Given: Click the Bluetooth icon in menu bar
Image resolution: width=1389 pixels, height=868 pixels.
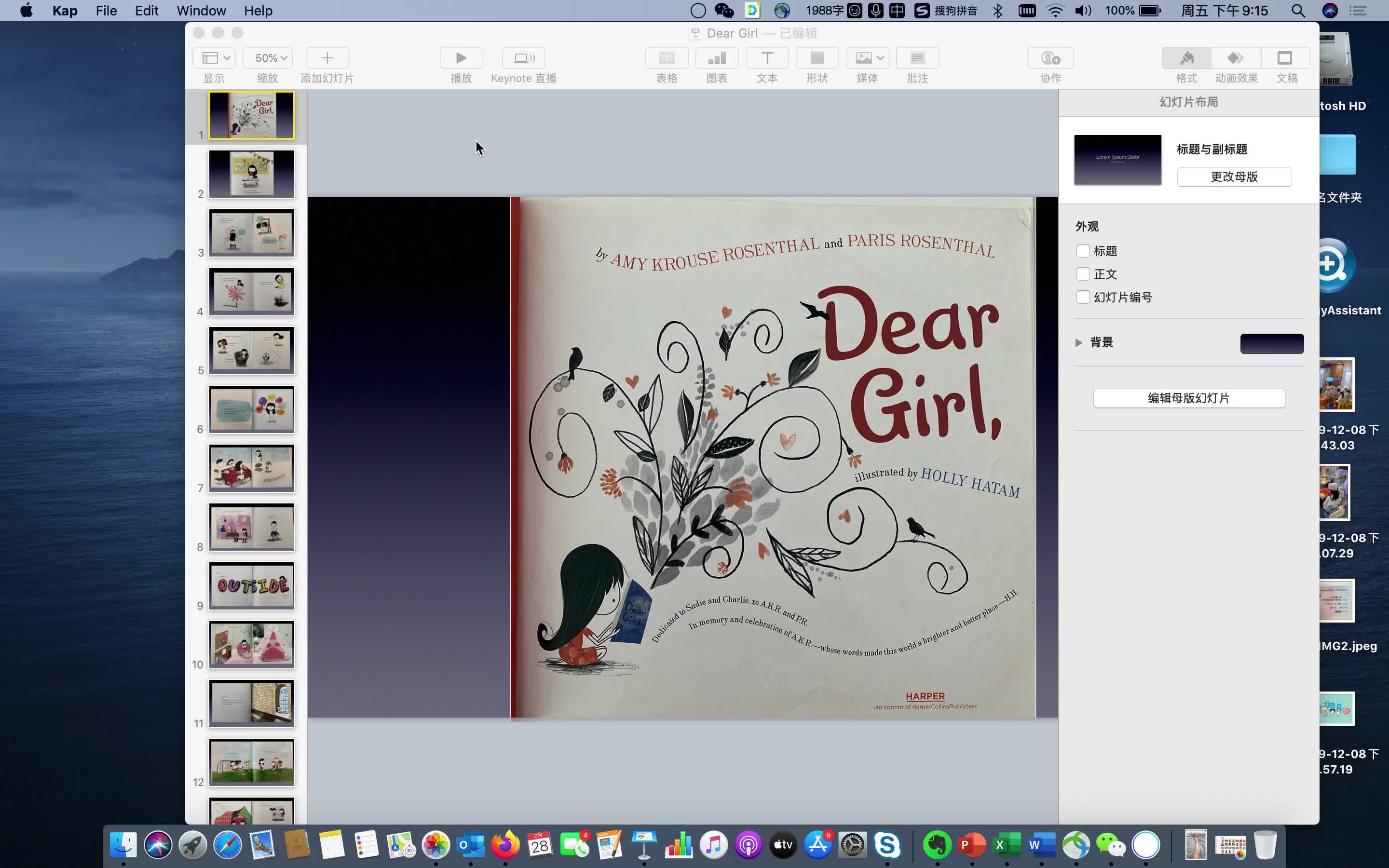Looking at the screenshot, I should pyautogui.click(x=997, y=10).
